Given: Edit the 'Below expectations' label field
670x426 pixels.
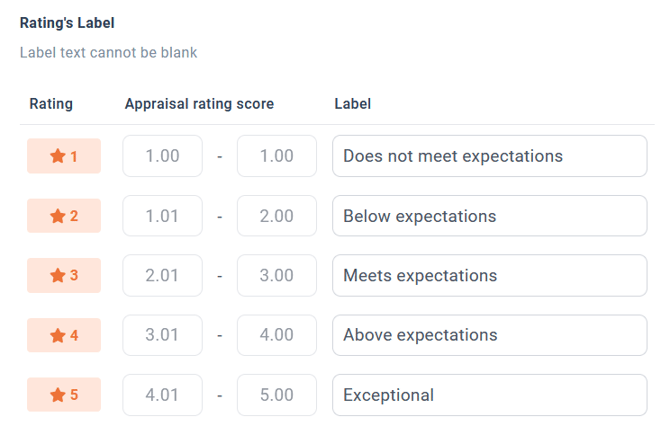Looking at the screenshot, I should [490, 216].
